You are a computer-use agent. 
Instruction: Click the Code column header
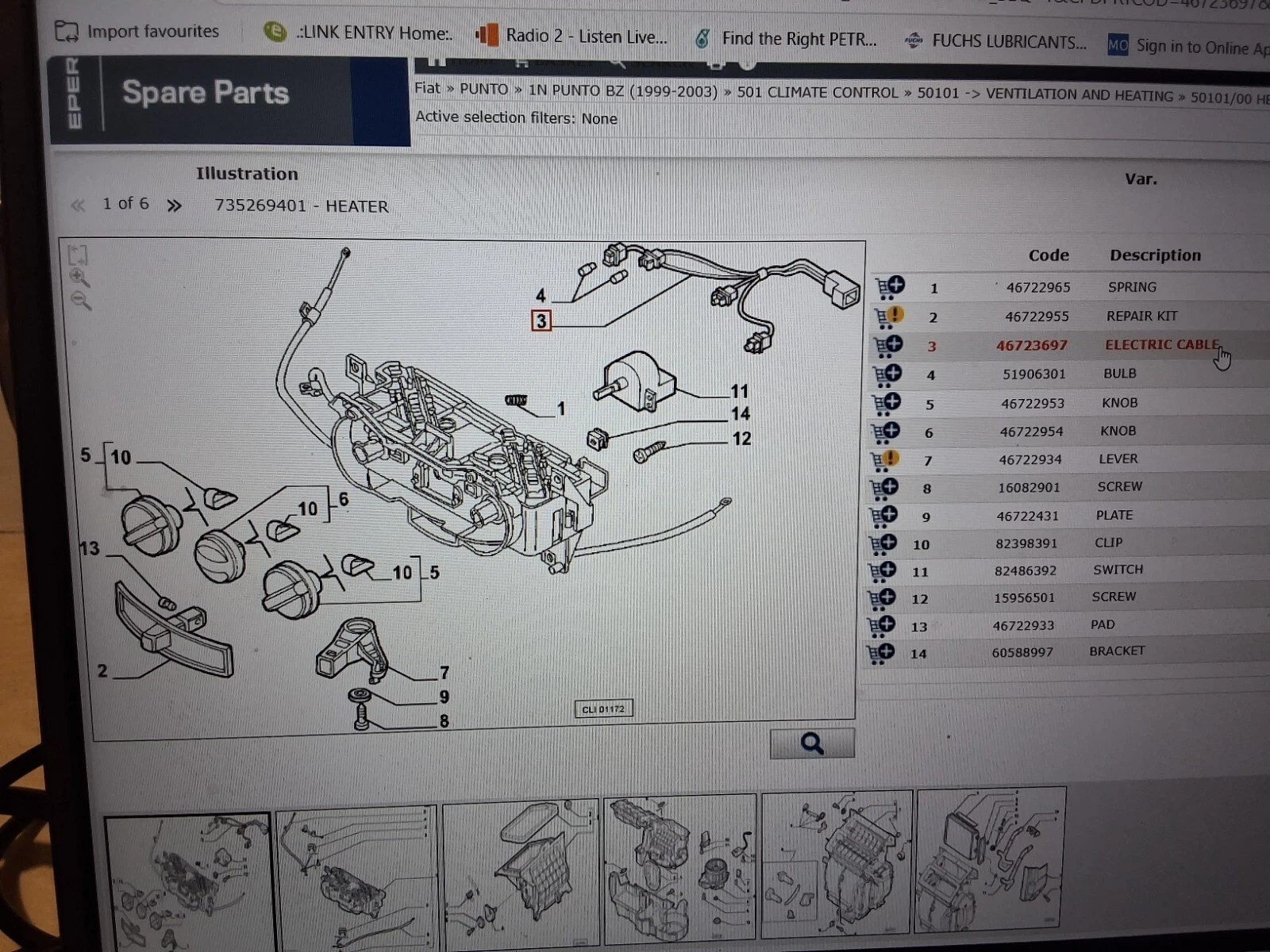coord(1049,255)
